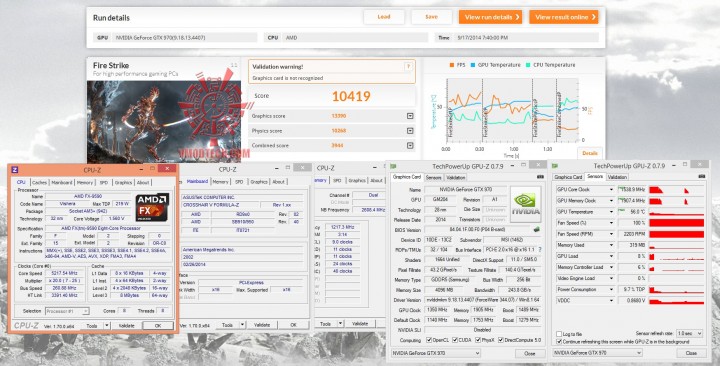
Task: Open Memory tab in front CPU-Z window
Action: coord(85,182)
